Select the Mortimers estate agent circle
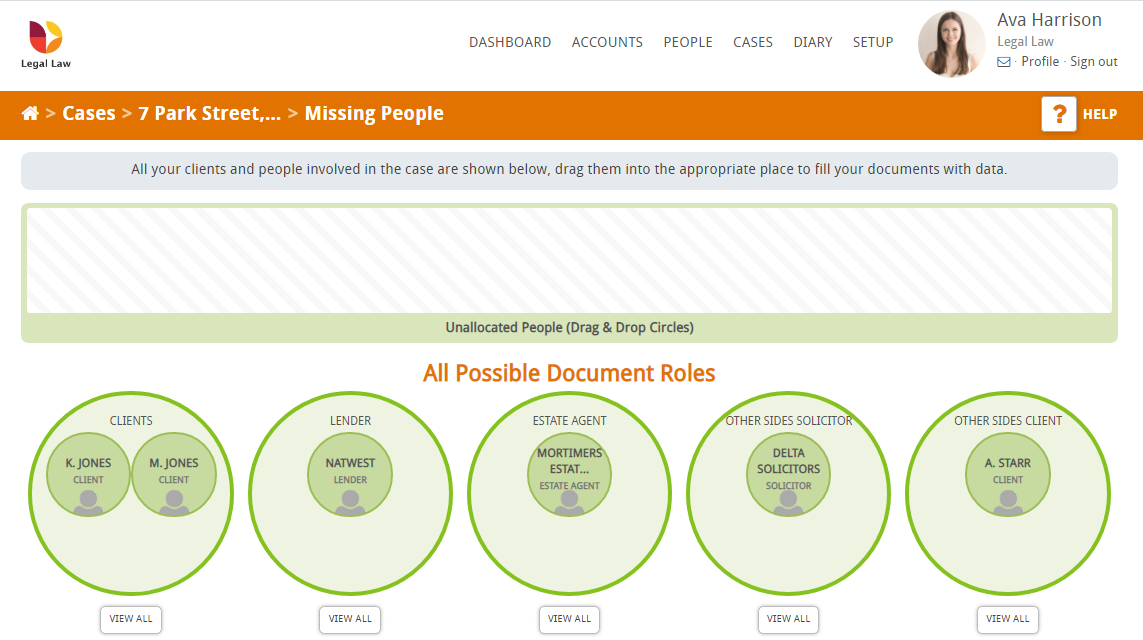Viewport: 1143px width, 640px height. [568, 474]
